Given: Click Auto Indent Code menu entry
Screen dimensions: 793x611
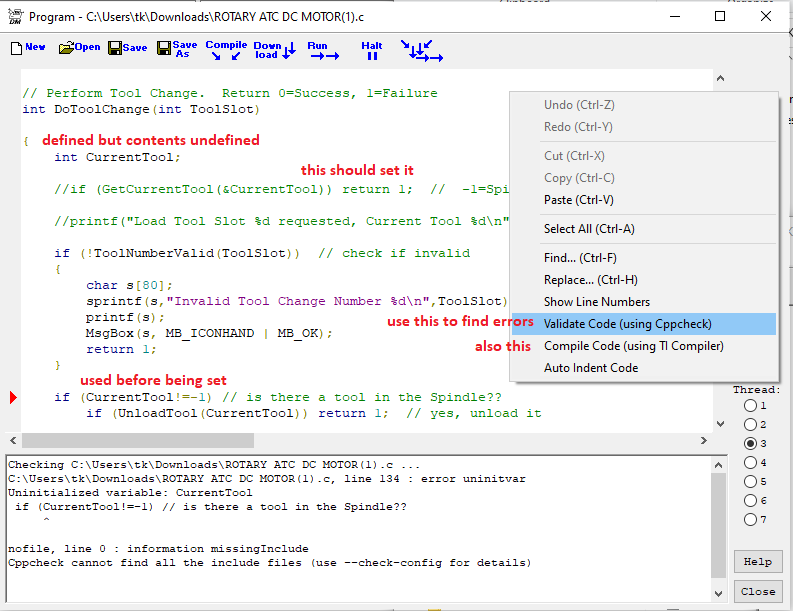Looking at the screenshot, I should click(x=590, y=368).
